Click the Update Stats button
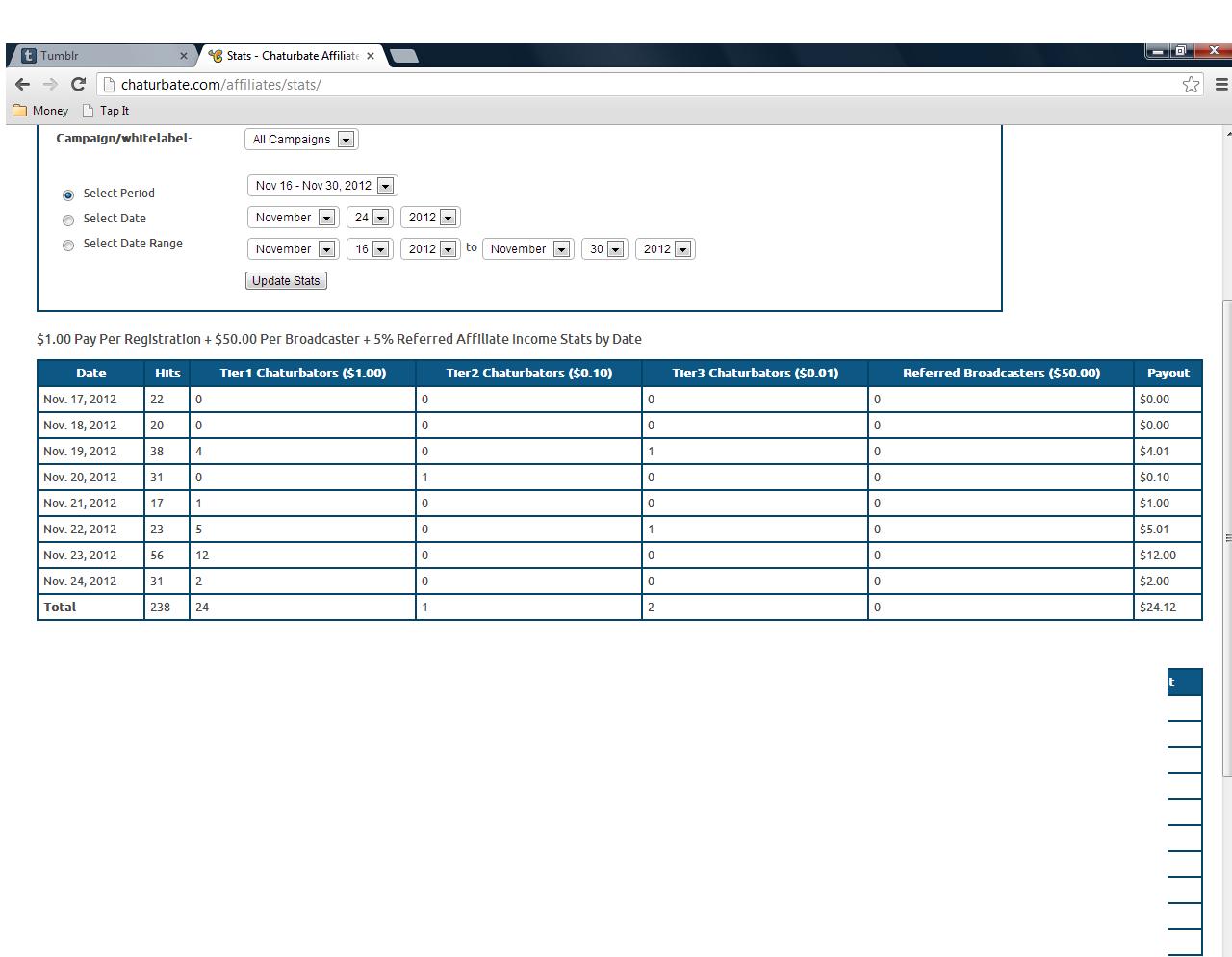Screen dimensions: 1232x957 pos(286,281)
